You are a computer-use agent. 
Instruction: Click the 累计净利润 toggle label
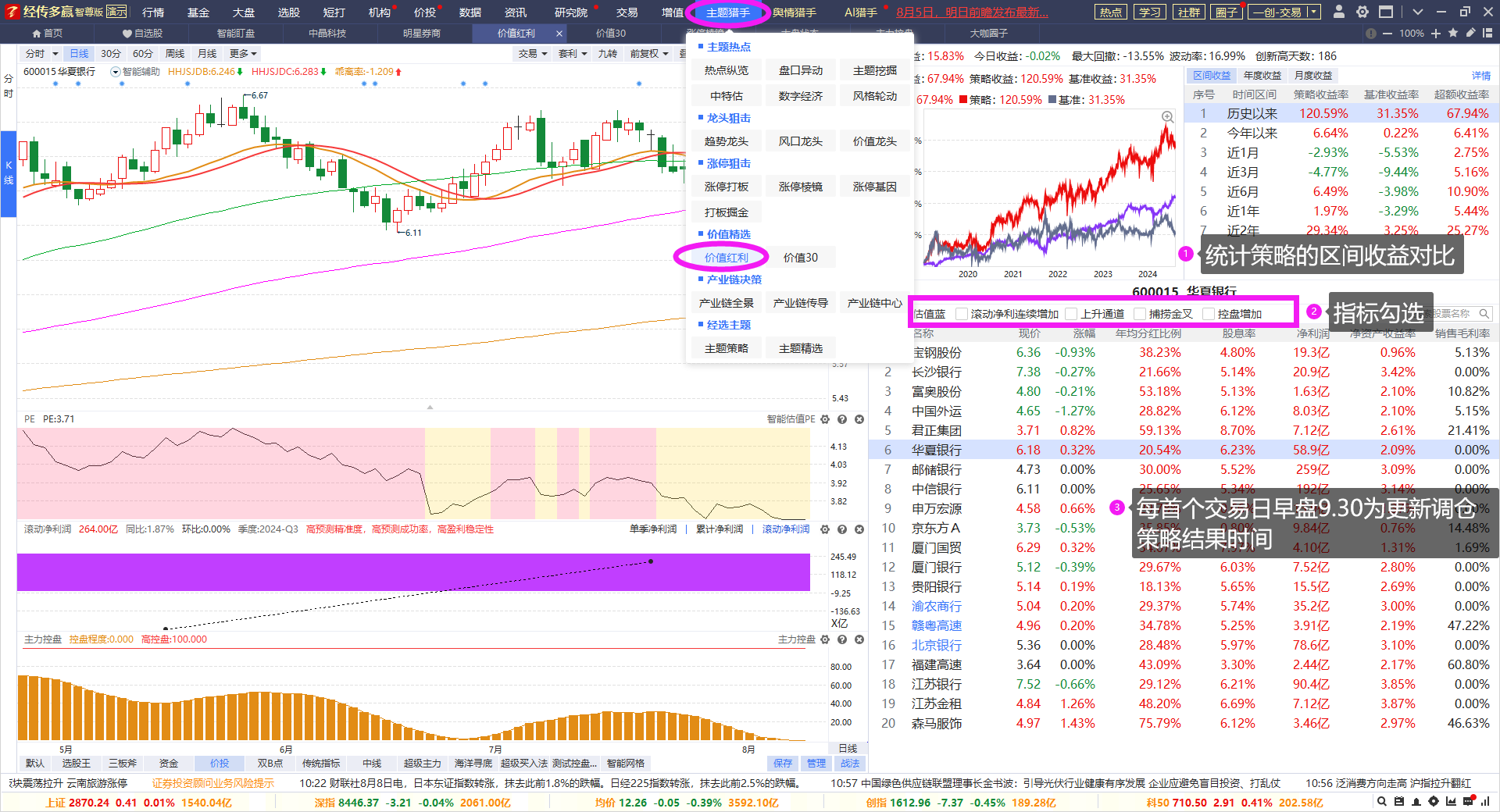tap(720, 529)
